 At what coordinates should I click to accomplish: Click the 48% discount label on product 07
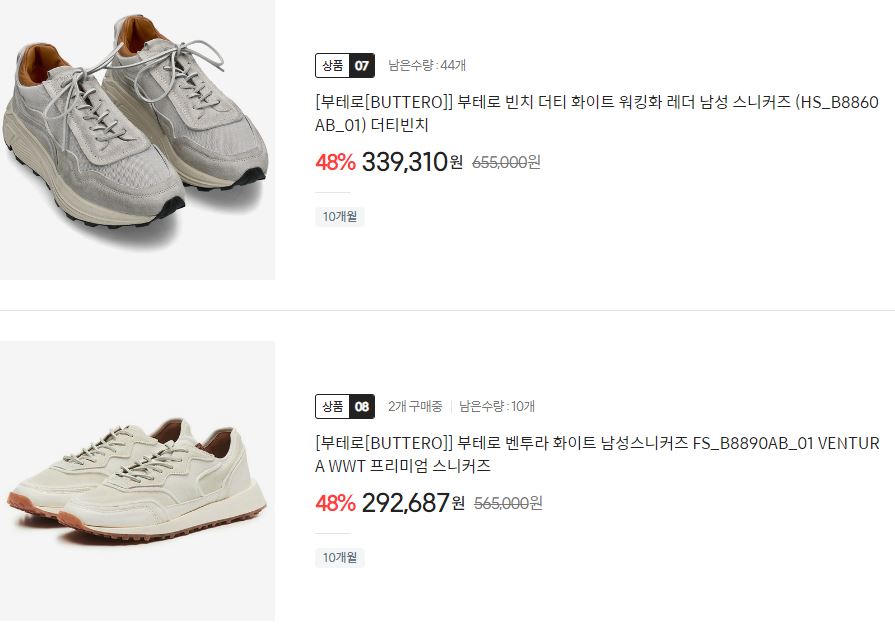pos(336,162)
